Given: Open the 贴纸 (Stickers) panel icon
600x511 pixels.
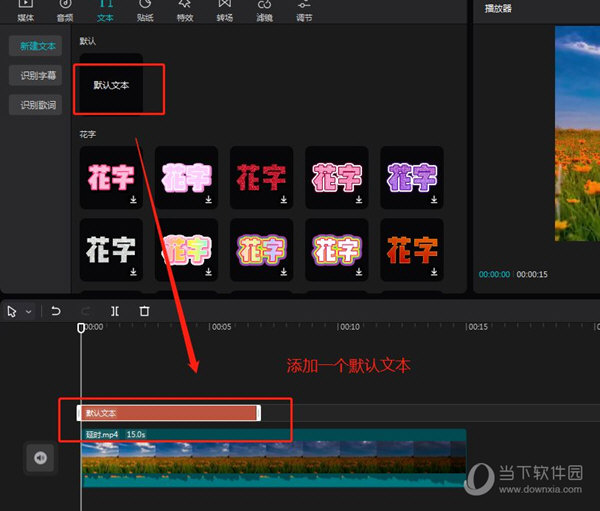Looking at the screenshot, I should point(145,10).
